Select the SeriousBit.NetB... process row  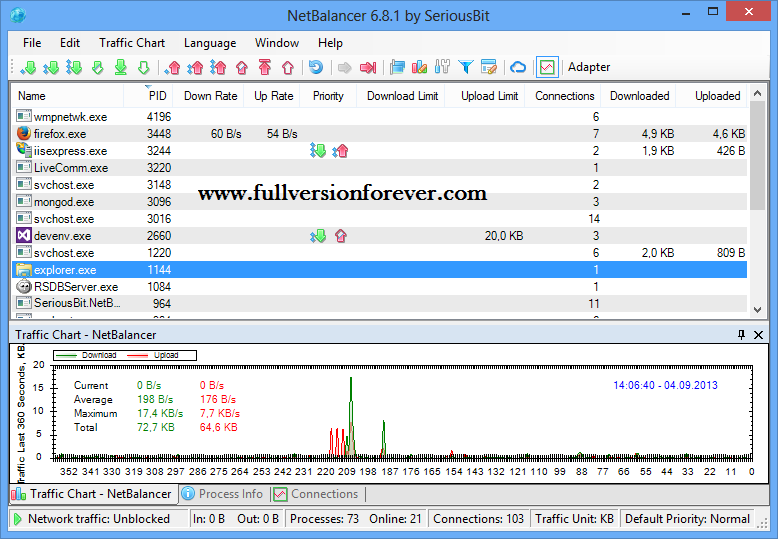click(x=380, y=303)
